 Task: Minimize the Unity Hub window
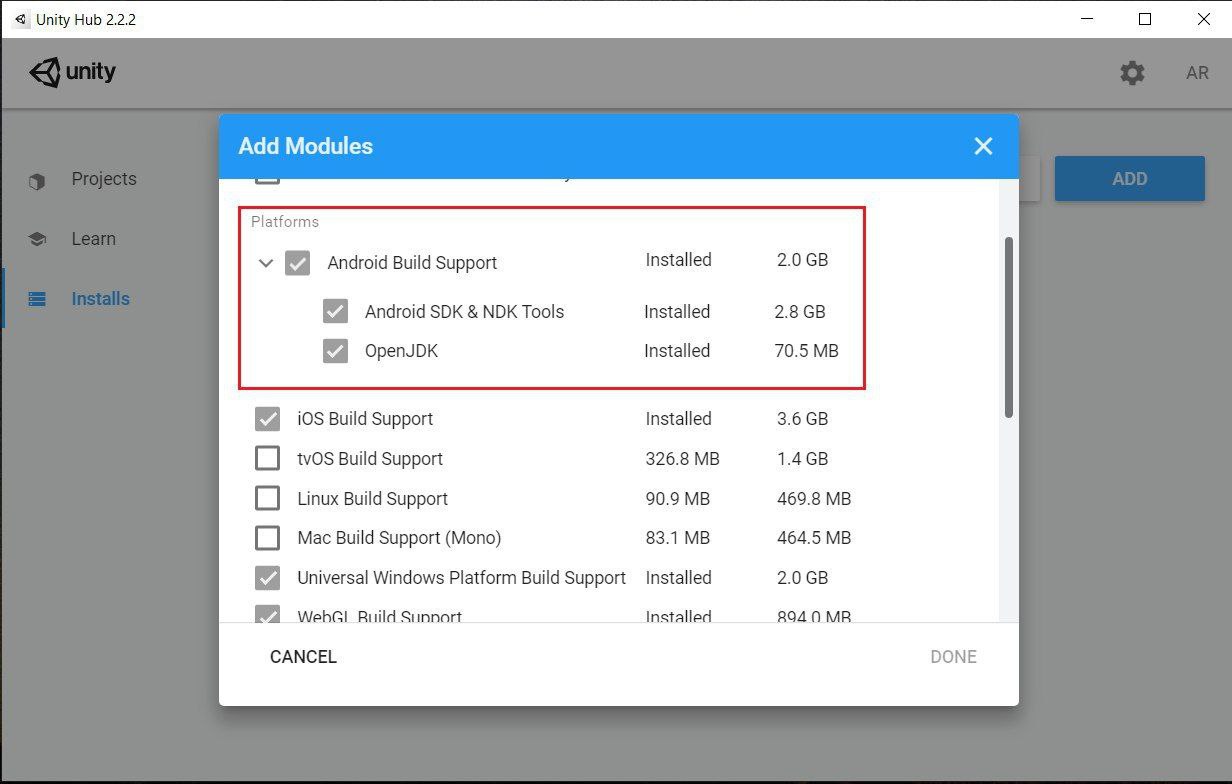point(1086,19)
